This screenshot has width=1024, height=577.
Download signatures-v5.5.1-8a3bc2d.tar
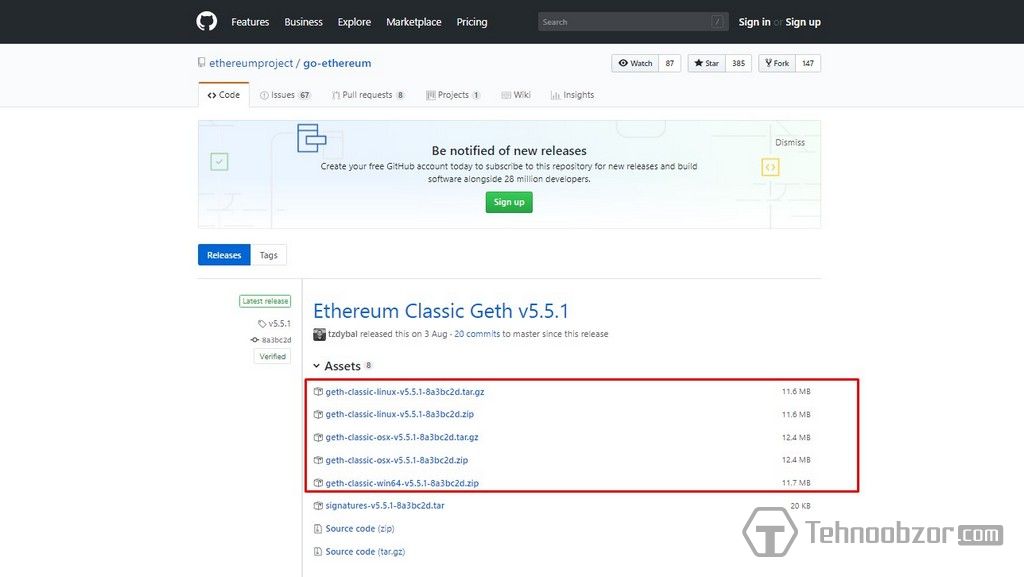tap(385, 506)
